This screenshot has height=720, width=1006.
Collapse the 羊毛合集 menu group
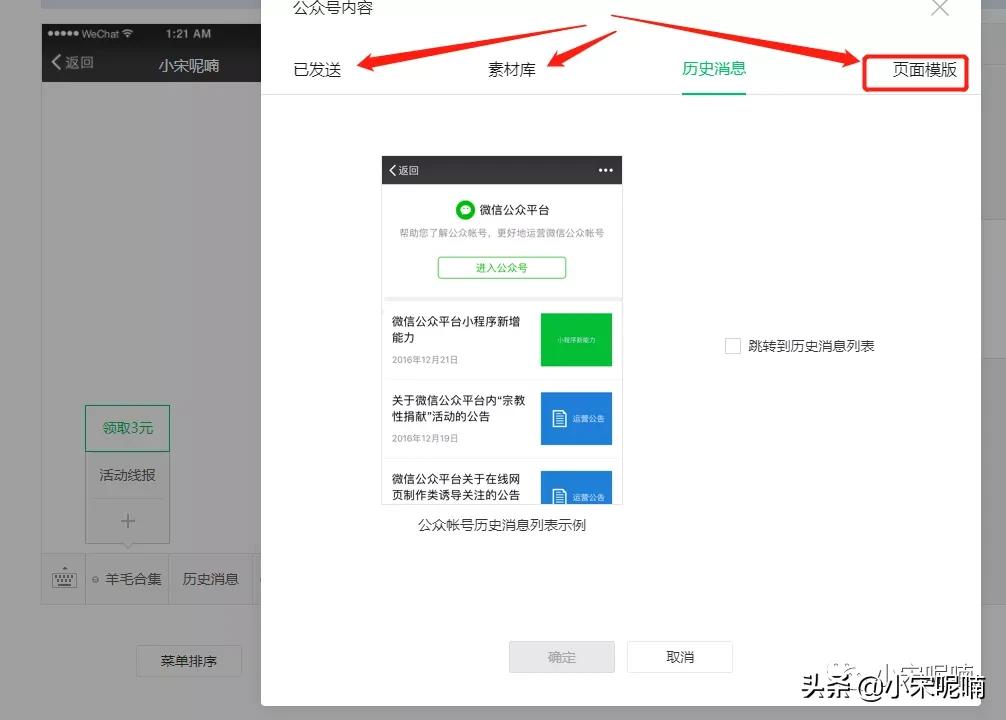pyautogui.click(x=127, y=579)
